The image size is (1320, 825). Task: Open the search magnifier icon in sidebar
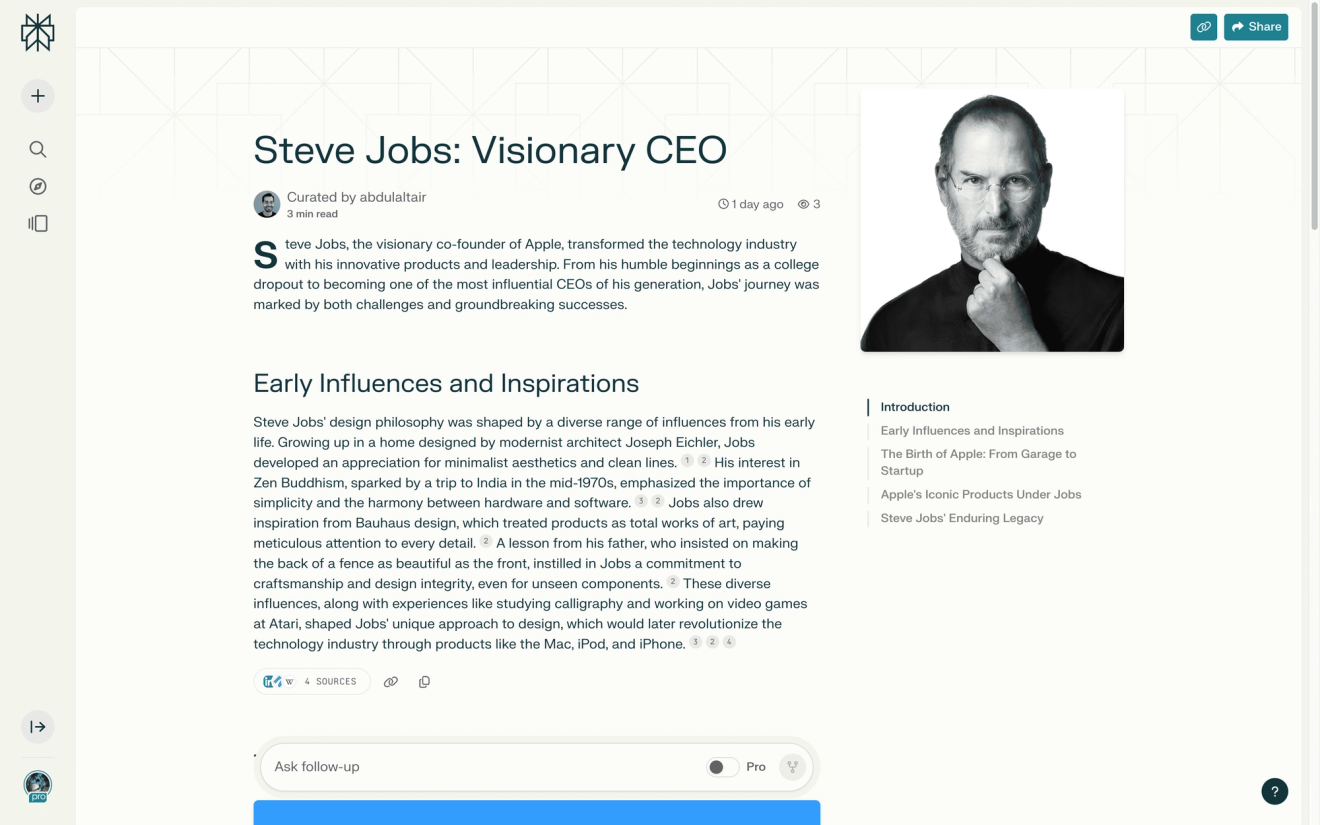click(x=38, y=149)
